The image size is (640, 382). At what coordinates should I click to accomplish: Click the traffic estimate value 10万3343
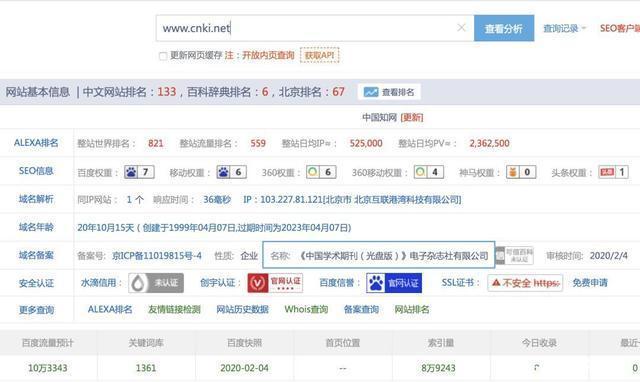(x=48, y=368)
